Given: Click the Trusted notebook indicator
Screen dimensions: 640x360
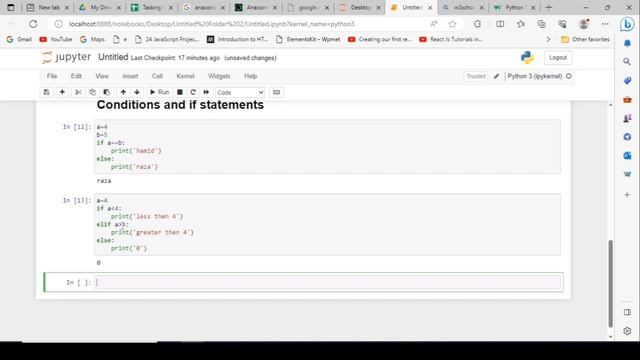Looking at the screenshot, I should [x=476, y=76].
